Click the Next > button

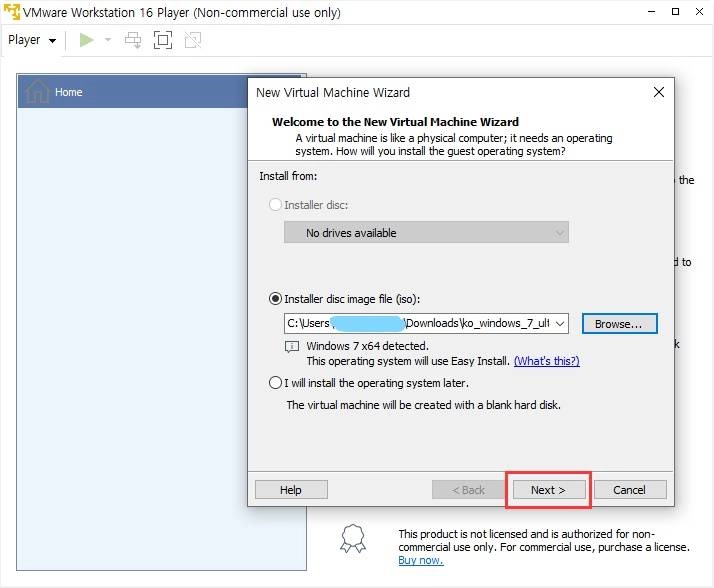[x=549, y=490]
